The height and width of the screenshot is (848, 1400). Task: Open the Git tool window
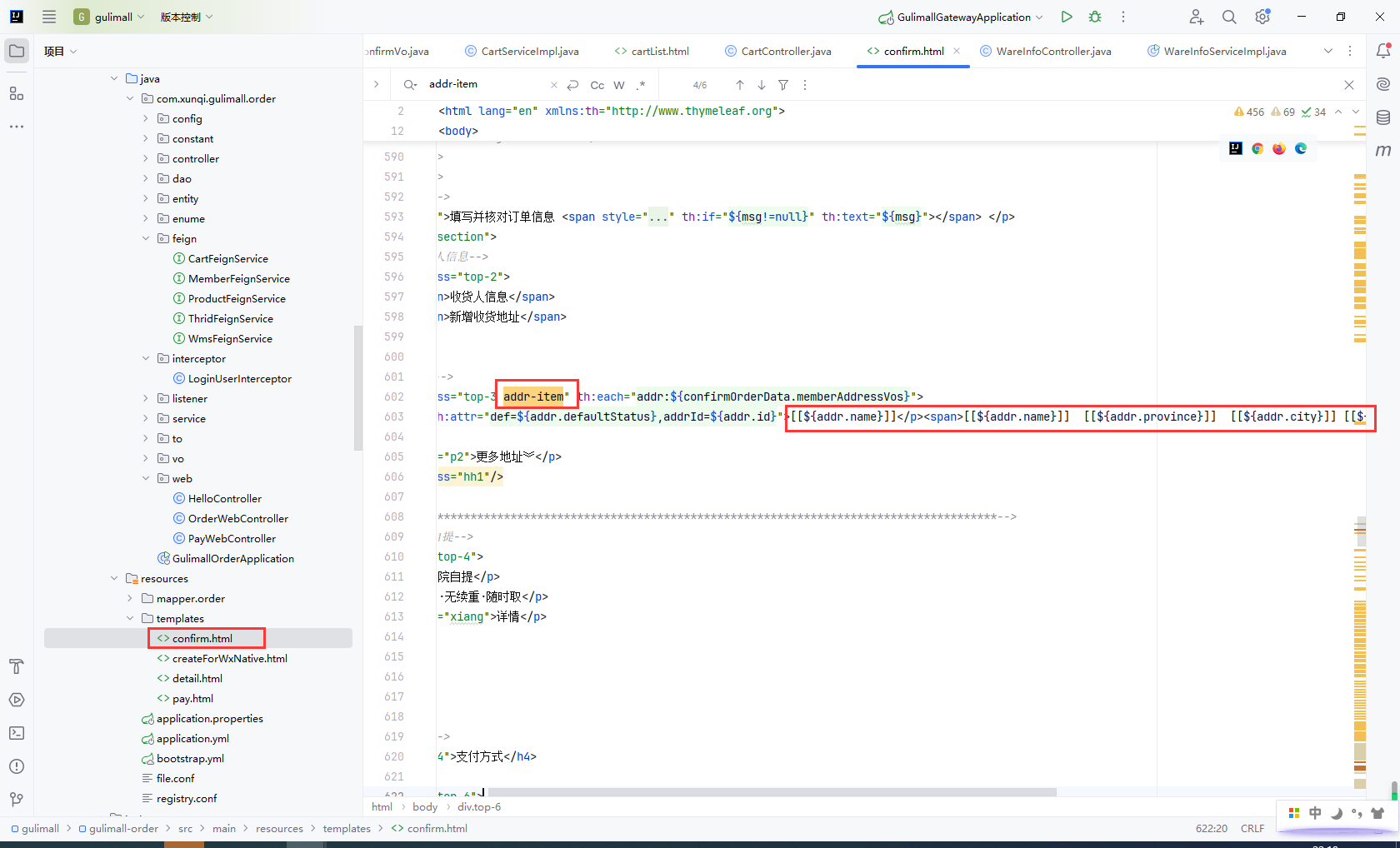[17, 800]
